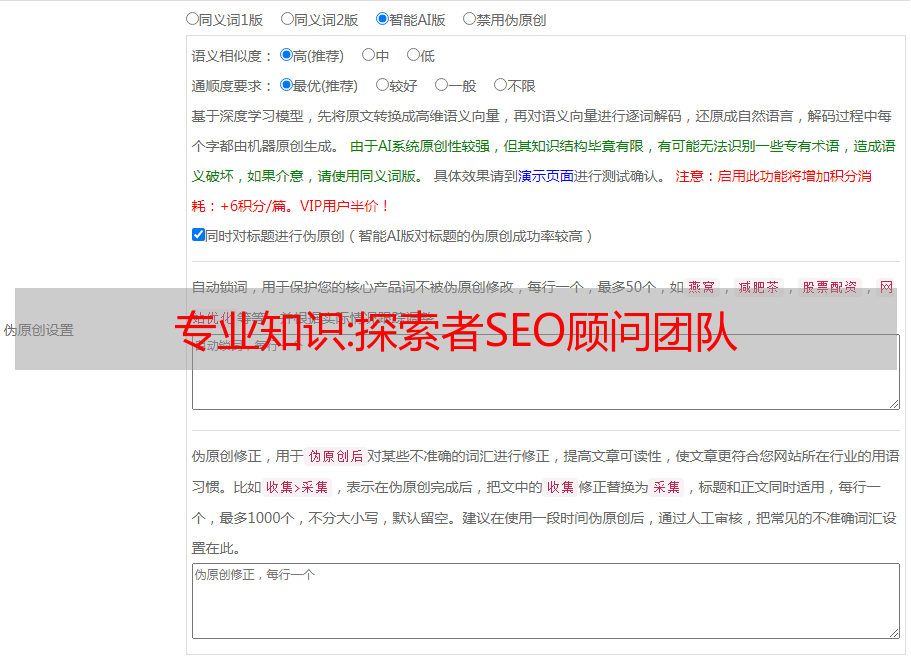This screenshot has height=658, width=911.
Task: Click the 收集>采集 example tag
Action: (297, 487)
